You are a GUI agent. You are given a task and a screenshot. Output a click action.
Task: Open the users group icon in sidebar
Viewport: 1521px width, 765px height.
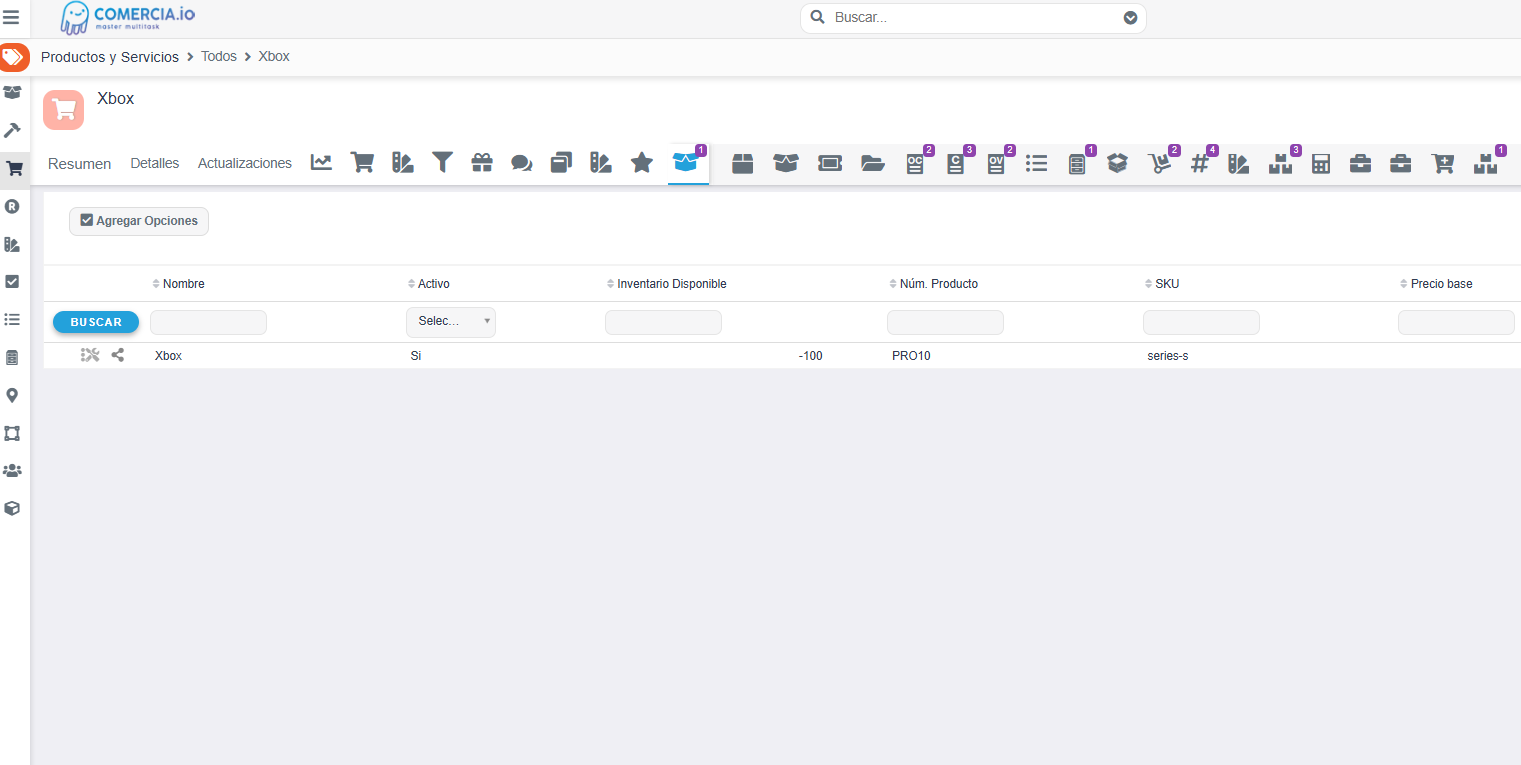tap(12, 470)
